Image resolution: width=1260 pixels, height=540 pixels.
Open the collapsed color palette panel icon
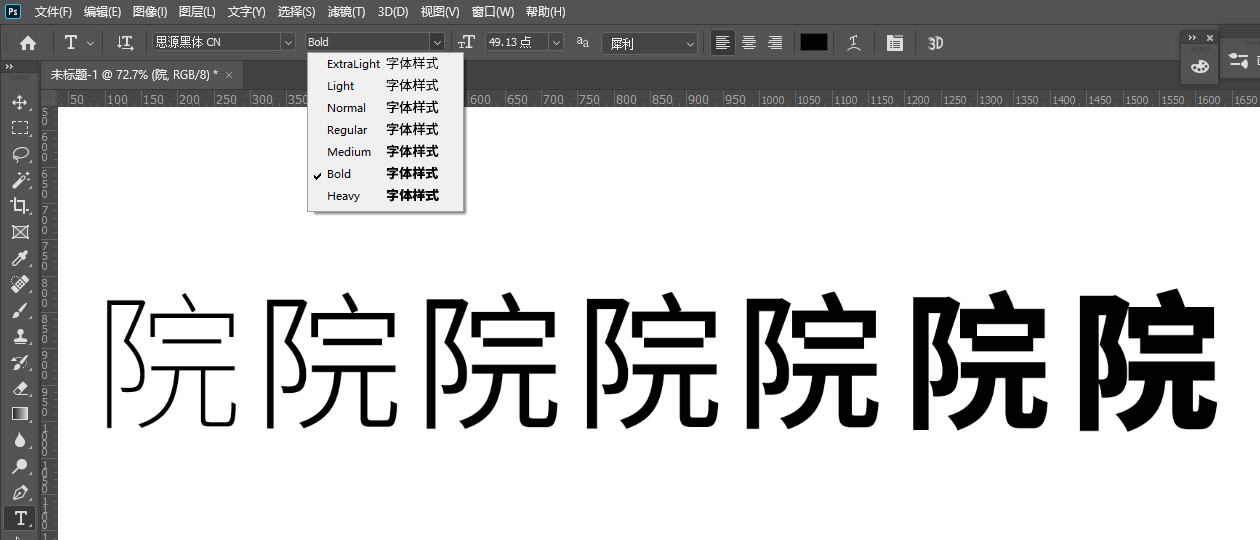click(1199, 66)
